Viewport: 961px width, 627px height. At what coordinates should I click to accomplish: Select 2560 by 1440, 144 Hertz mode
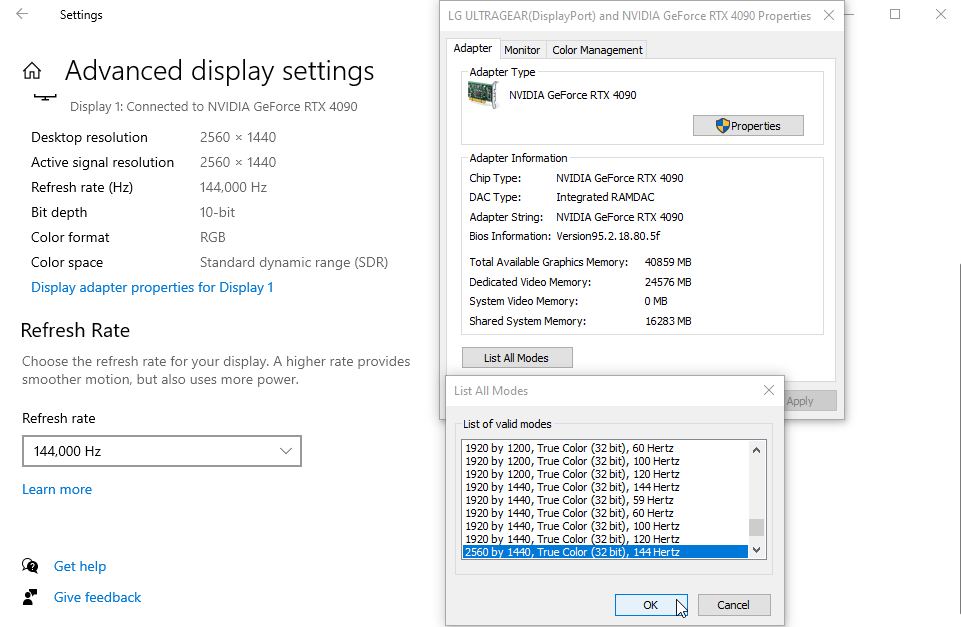click(x=605, y=552)
